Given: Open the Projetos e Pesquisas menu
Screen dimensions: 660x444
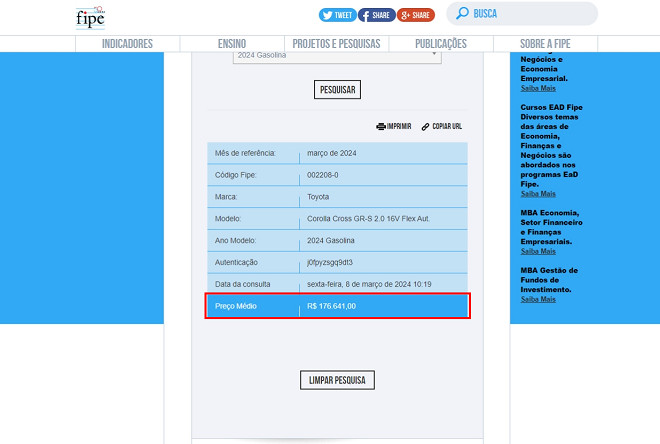Looking at the screenshot, I should pyautogui.click(x=336, y=44).
